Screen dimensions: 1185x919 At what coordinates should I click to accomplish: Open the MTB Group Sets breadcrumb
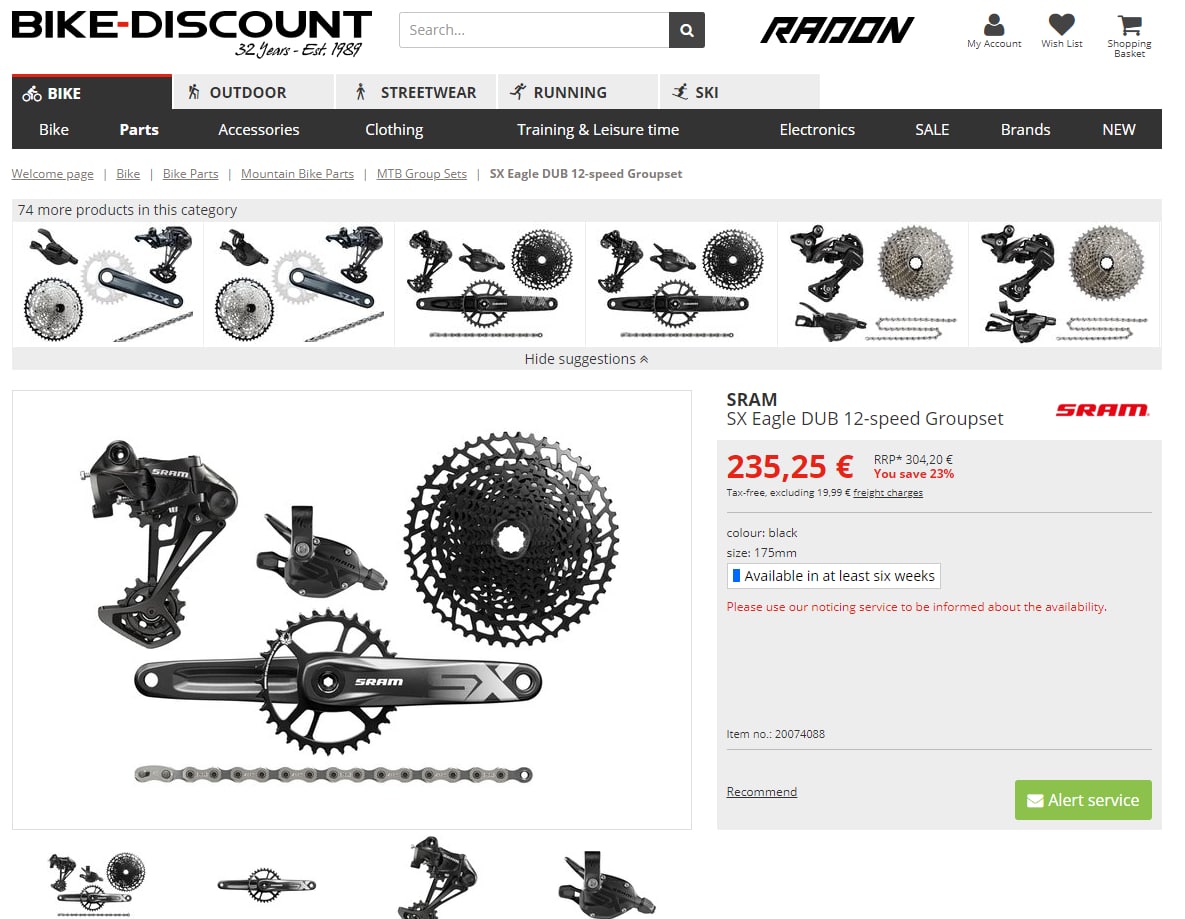(422, 174)
